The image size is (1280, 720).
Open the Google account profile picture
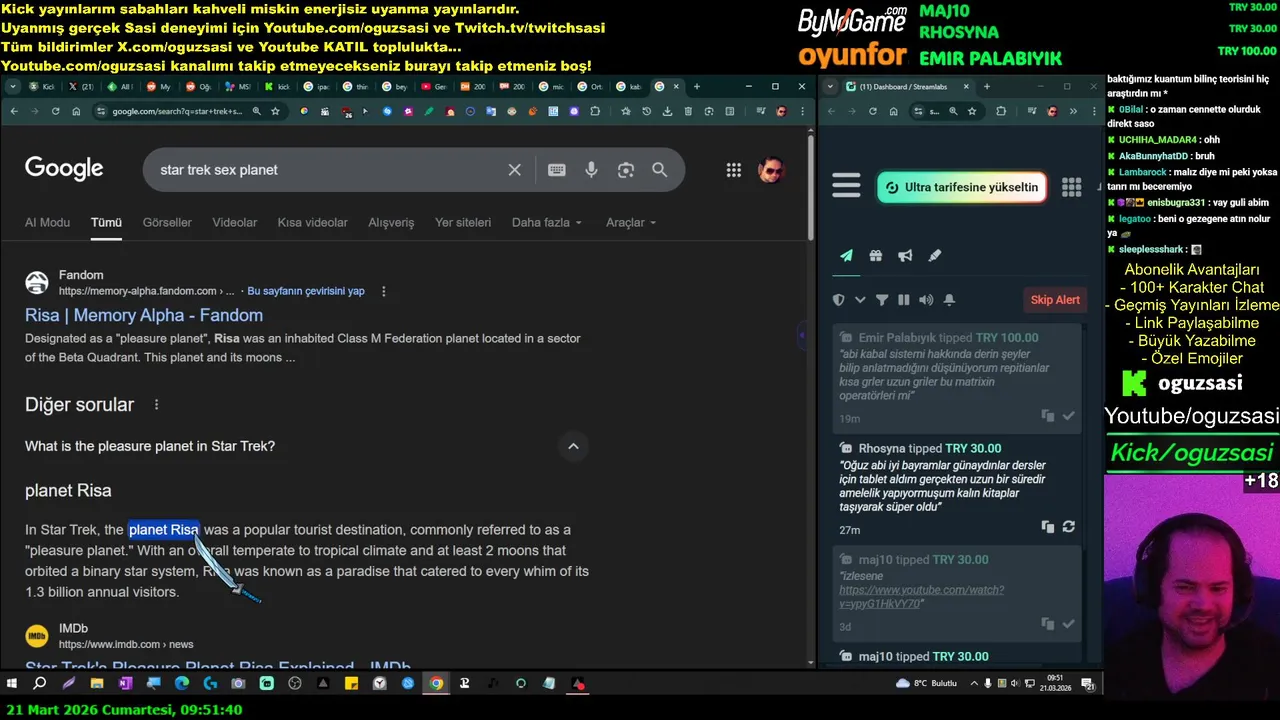click(x=770, y=170)
